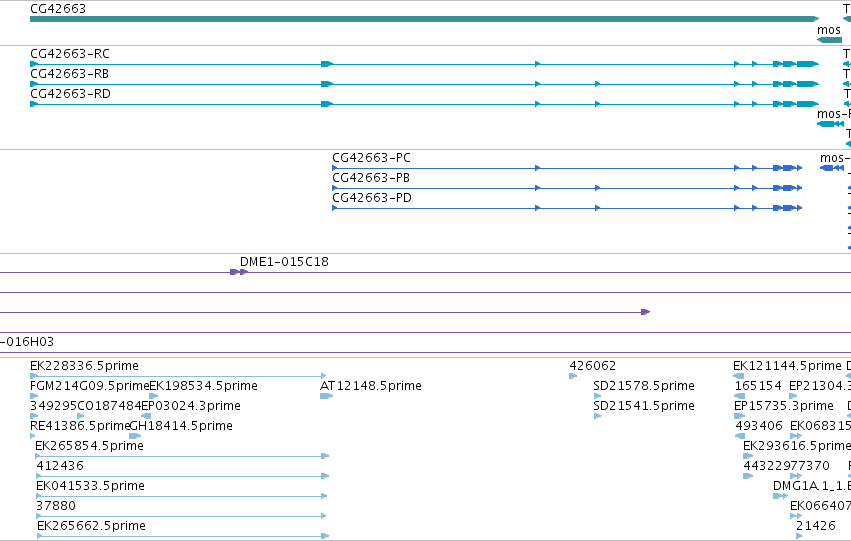The image size is (851, 541).
Task: Select the CG42663-RD transcript label
Action: coord(71,94)
